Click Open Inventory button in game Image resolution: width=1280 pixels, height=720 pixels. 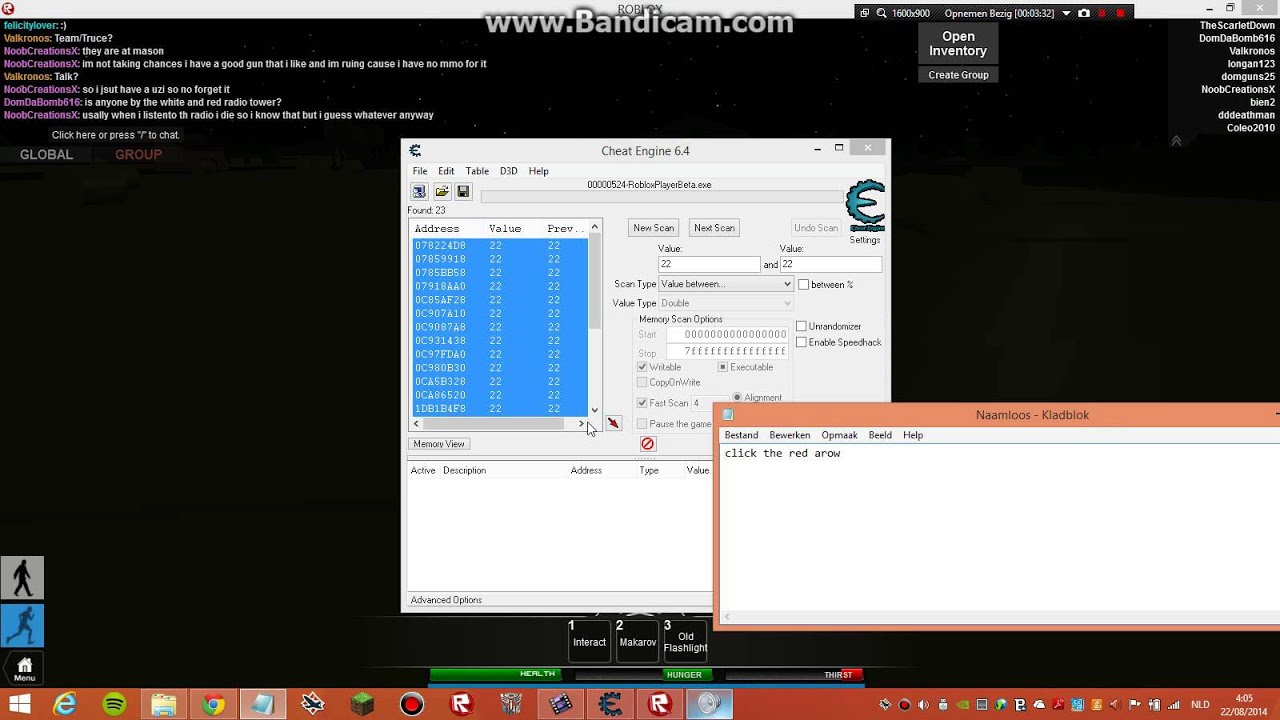[958, 44]
